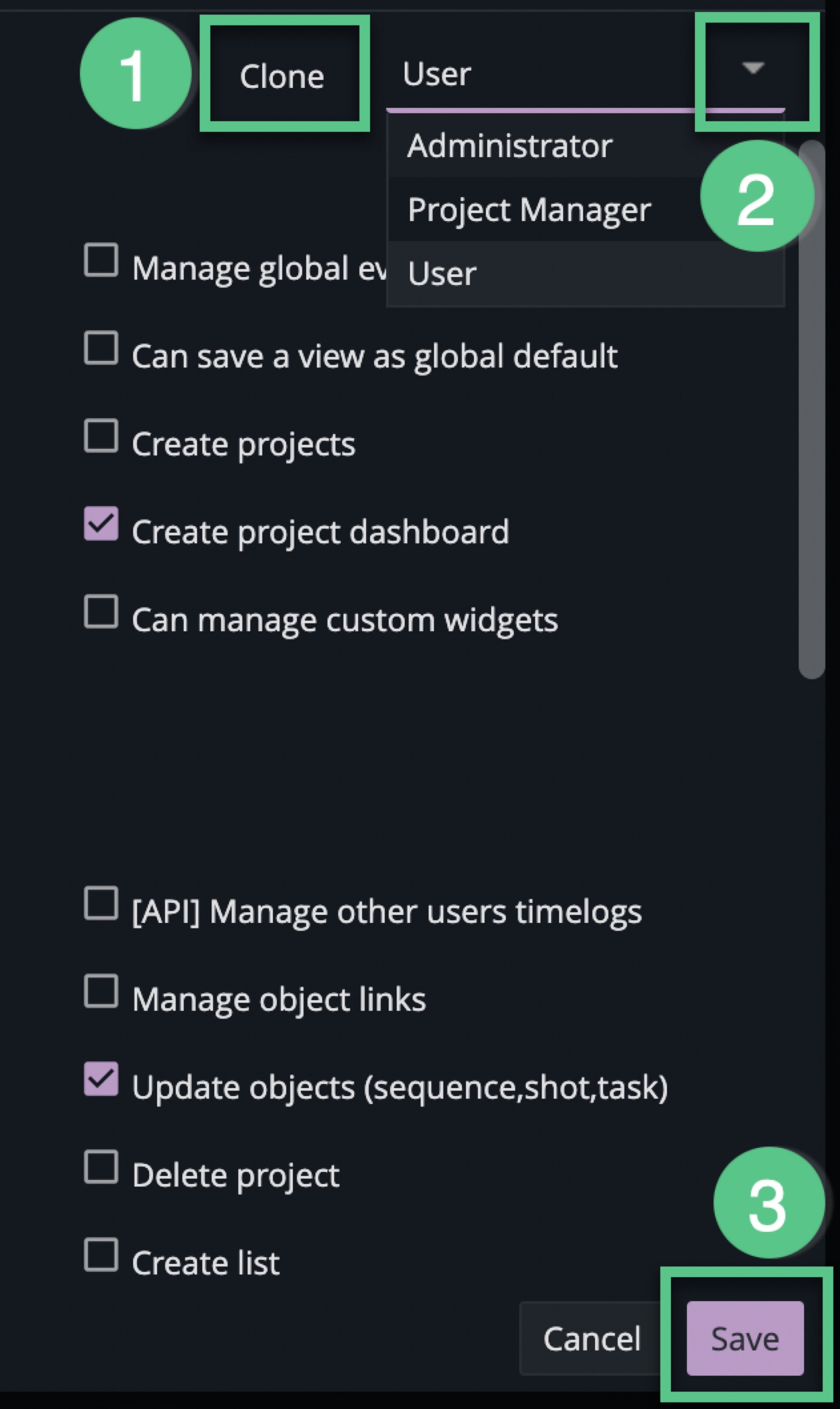Check [API] Manage other users timelogs
This screenshot has height=1409, width=840.
101,904
